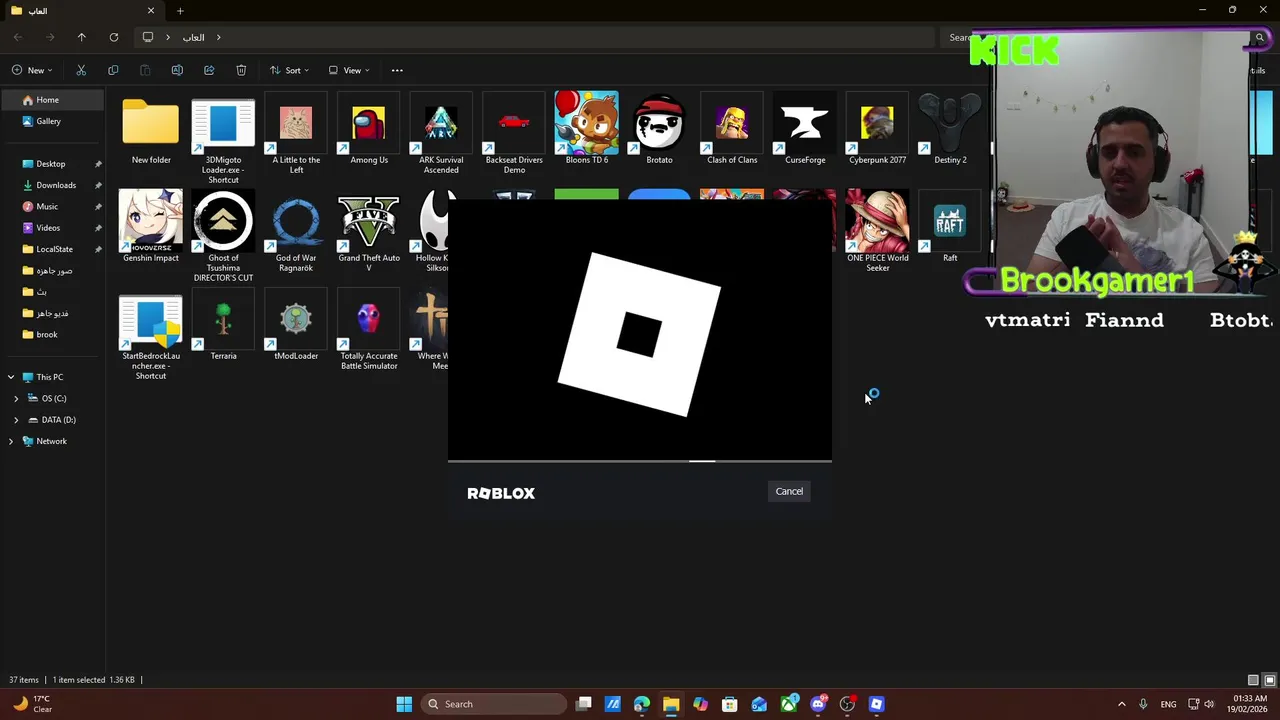Viewport: 1280px width, 720px height.
Task: Switch to large thumbnails view layout
Action: [x=1269, y=680]
